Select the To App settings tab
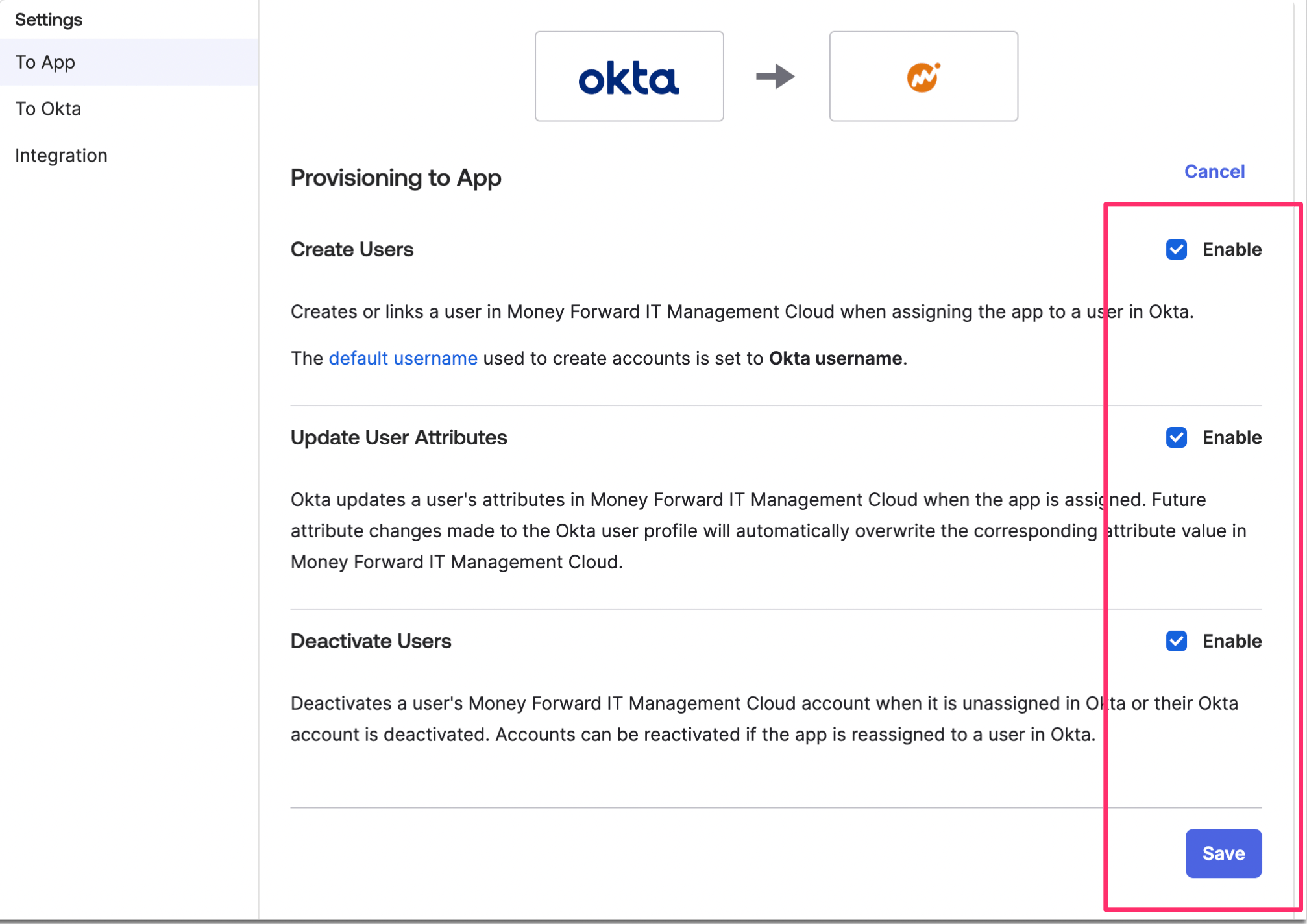 coord(129,62)
